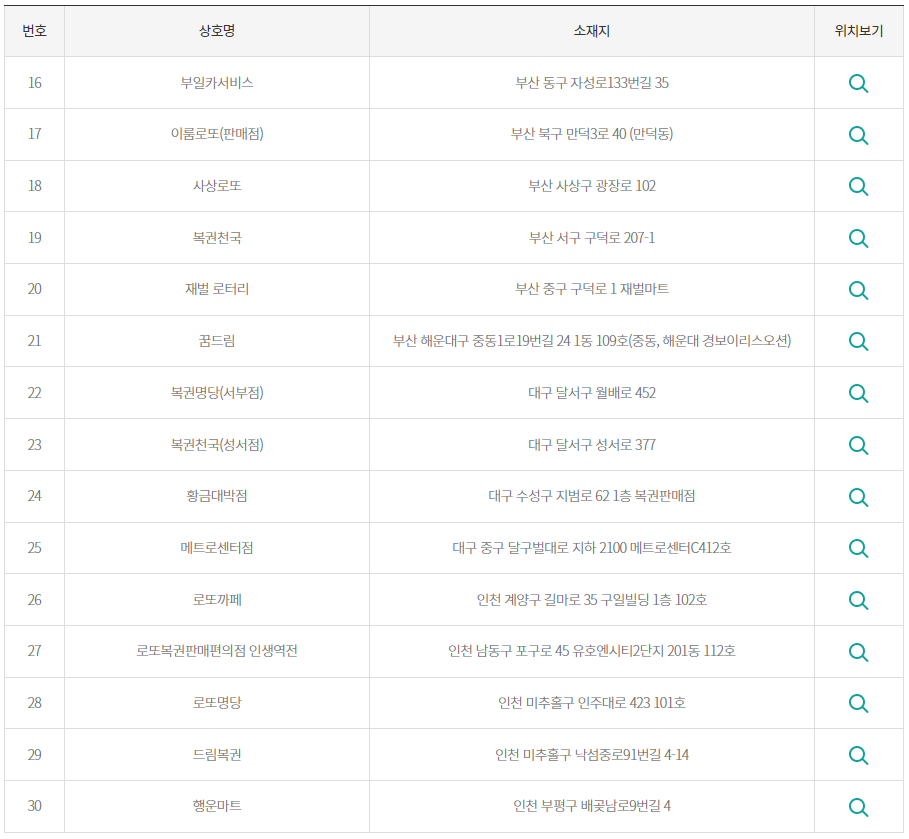Click store name 부일카서비스
The height and width of the screenshot is (839, 909).
click(x=217, y=83)
